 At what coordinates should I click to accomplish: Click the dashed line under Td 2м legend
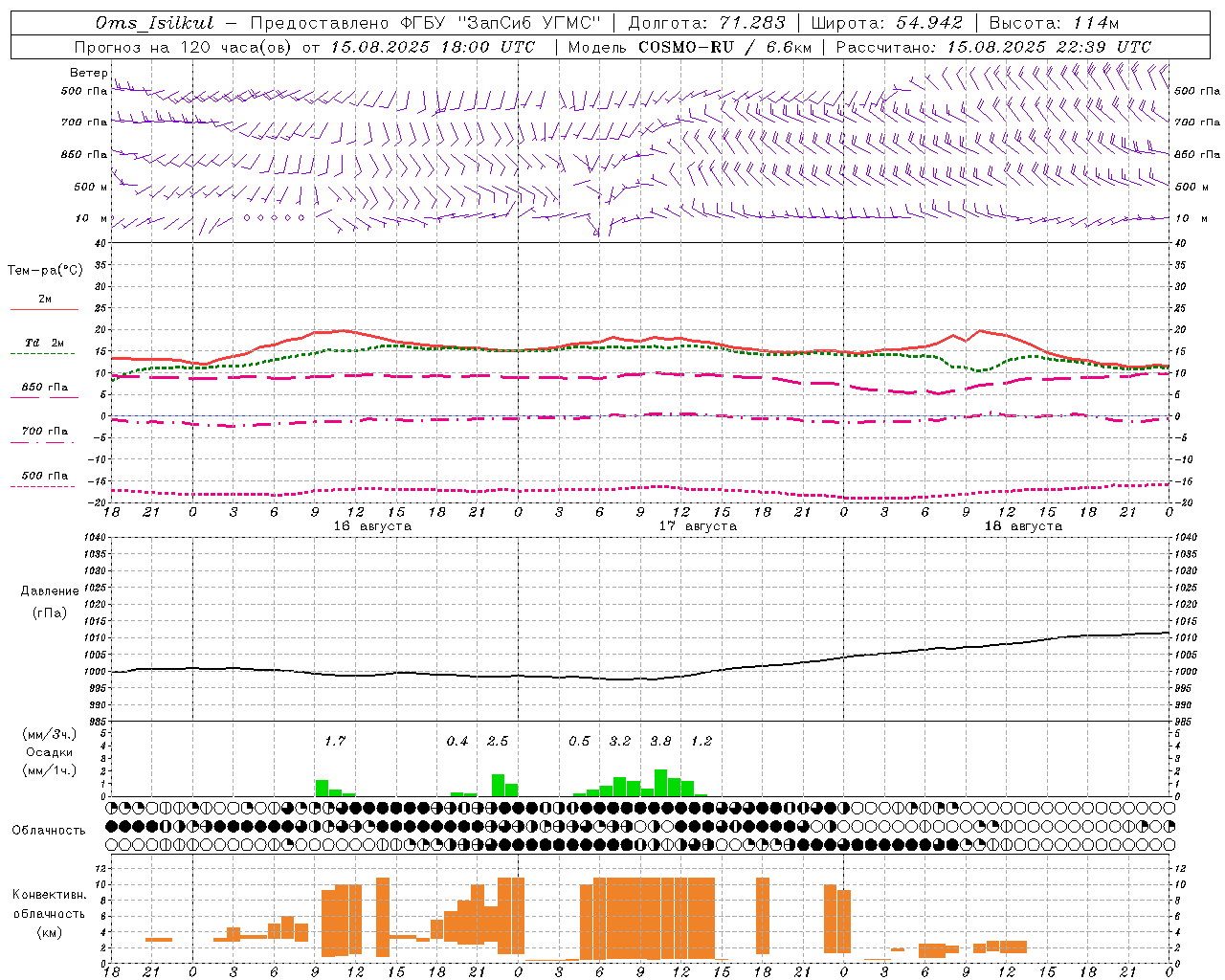(x=42, y=353)
